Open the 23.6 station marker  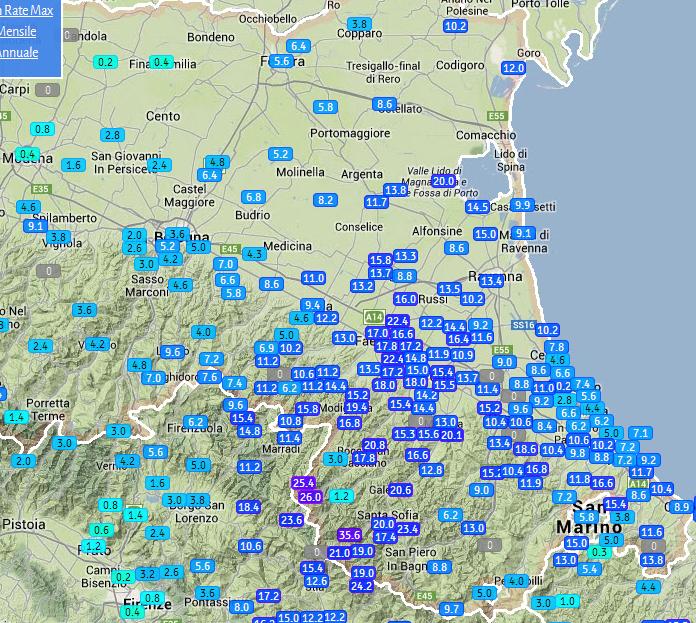point(291,520)
